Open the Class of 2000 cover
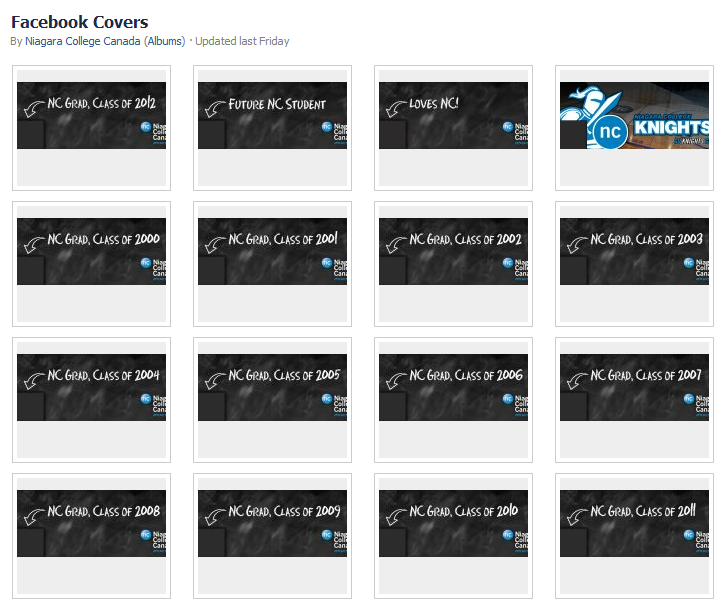Image resolution: width=727 pixels, height=607 pixels. coord(91,264)
